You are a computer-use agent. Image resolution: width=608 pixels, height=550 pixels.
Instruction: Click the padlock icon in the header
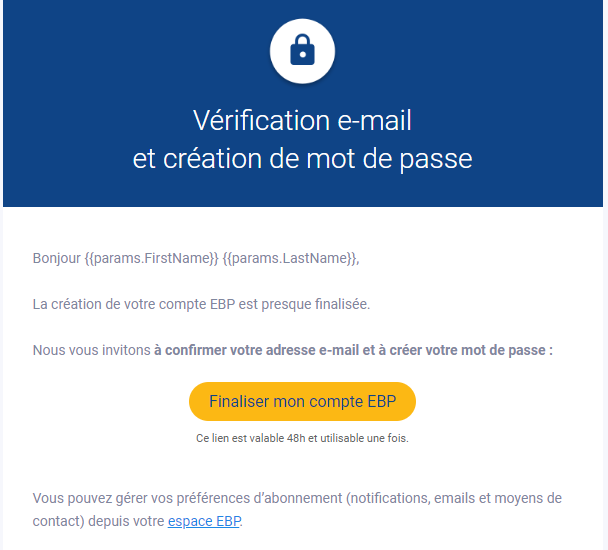(302, 49)
